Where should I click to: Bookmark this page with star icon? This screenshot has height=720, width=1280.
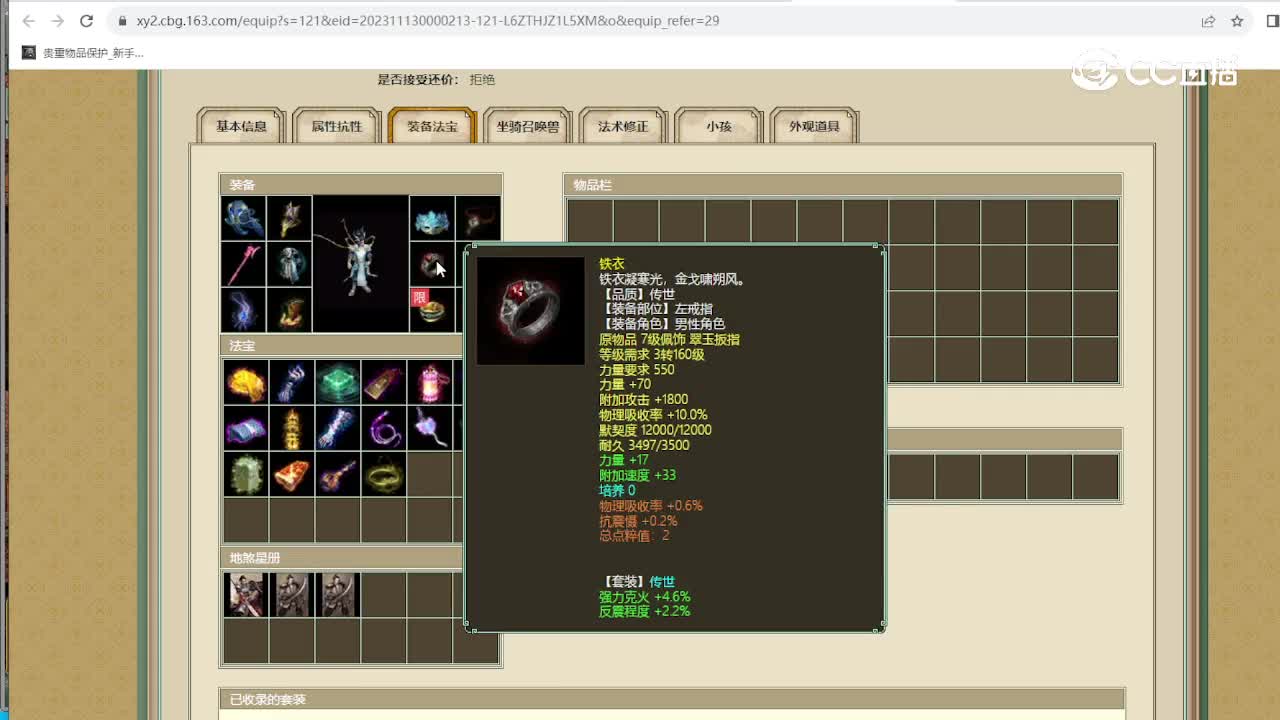(1237, 21)
